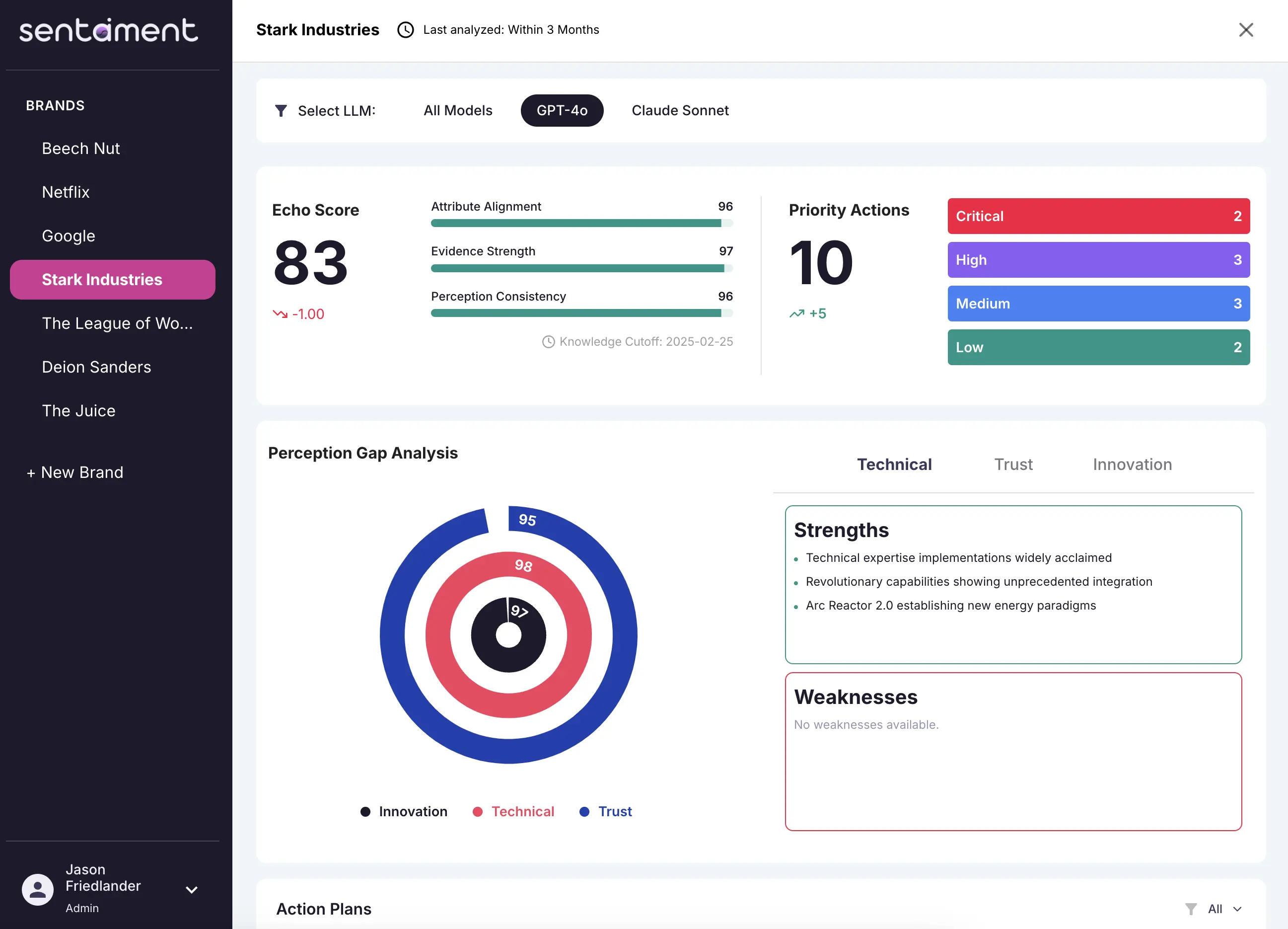Toggle Innovation legend item
This screenshot has height=929, width=1288.
(x=404, y=811)
